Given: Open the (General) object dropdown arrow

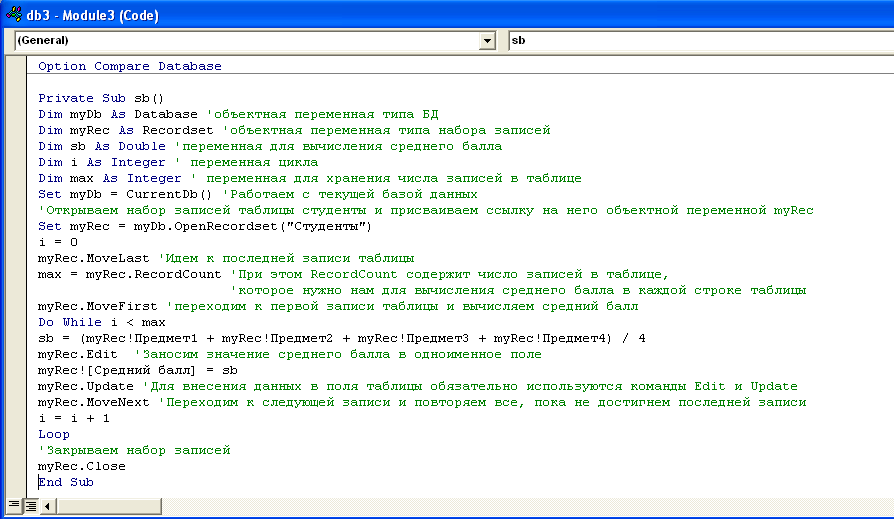Looking at the screenshot, I should pos(487,40).
